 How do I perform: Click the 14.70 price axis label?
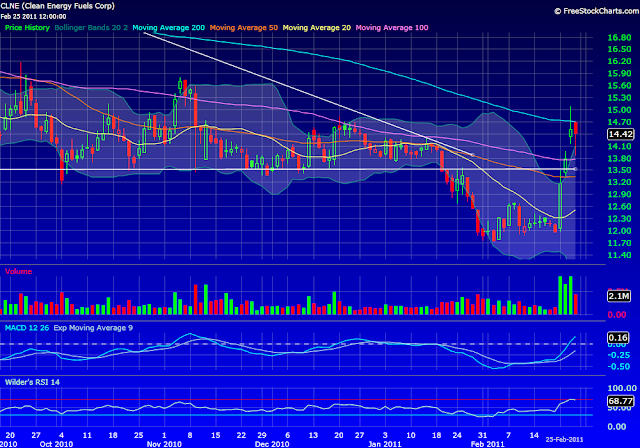click(619, 122)
